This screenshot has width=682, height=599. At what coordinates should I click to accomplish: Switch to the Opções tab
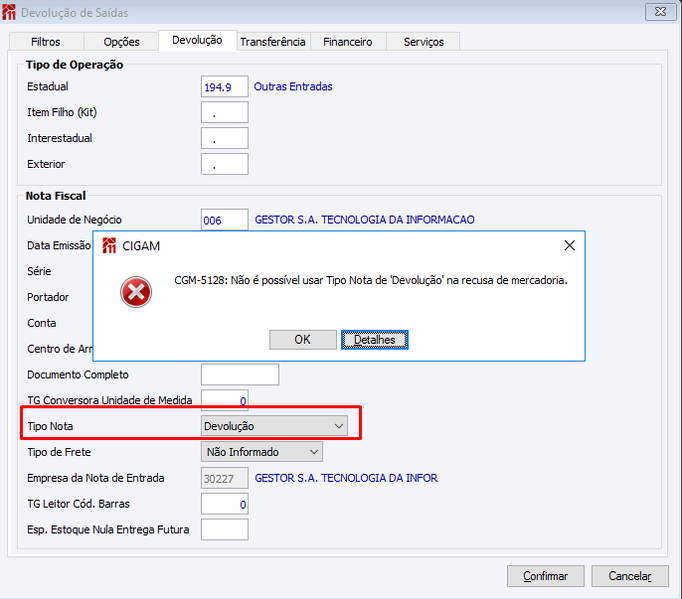click(121, 42)
